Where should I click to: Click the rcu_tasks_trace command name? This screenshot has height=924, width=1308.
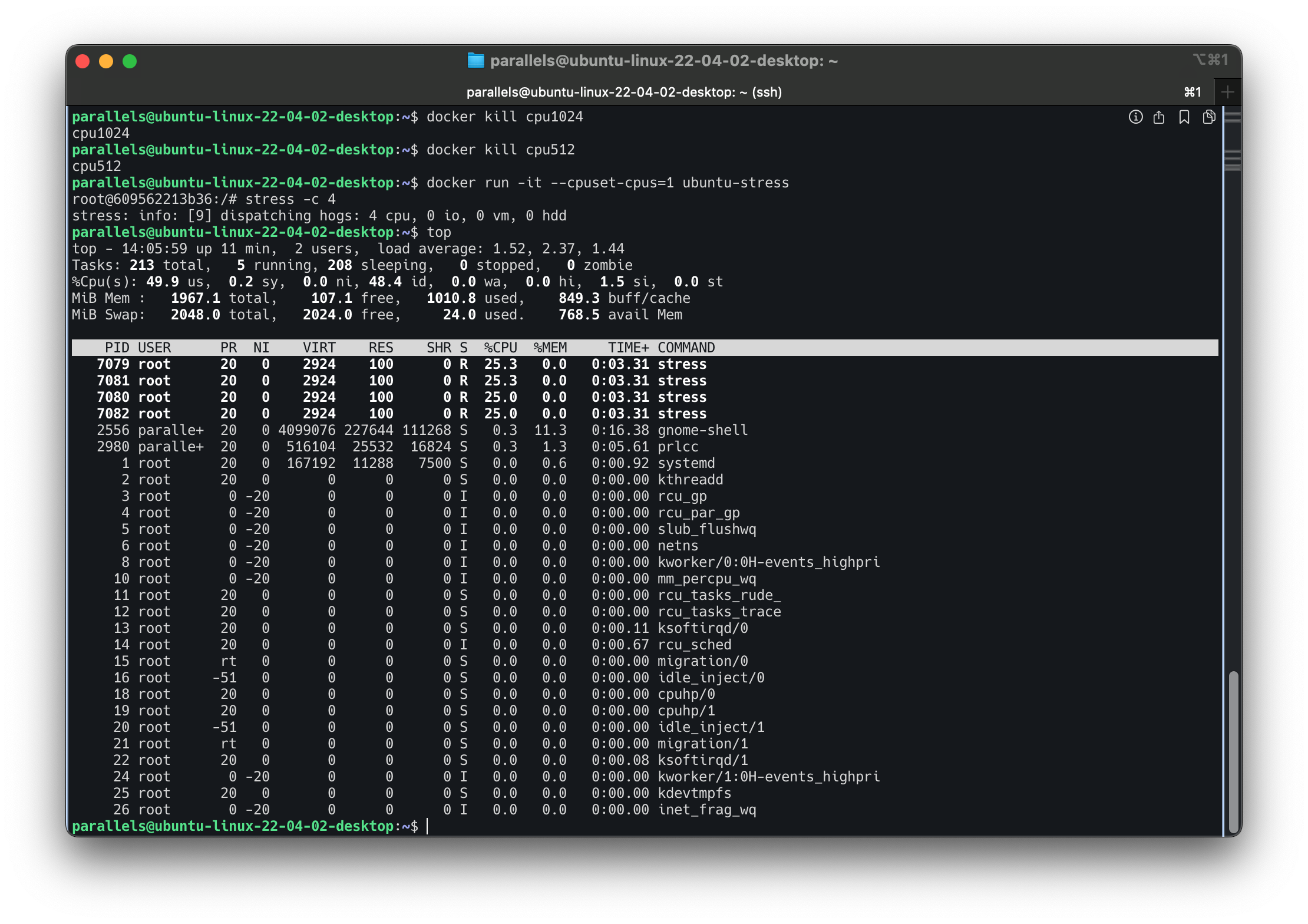pyautogui.click(x=719, y=612)
